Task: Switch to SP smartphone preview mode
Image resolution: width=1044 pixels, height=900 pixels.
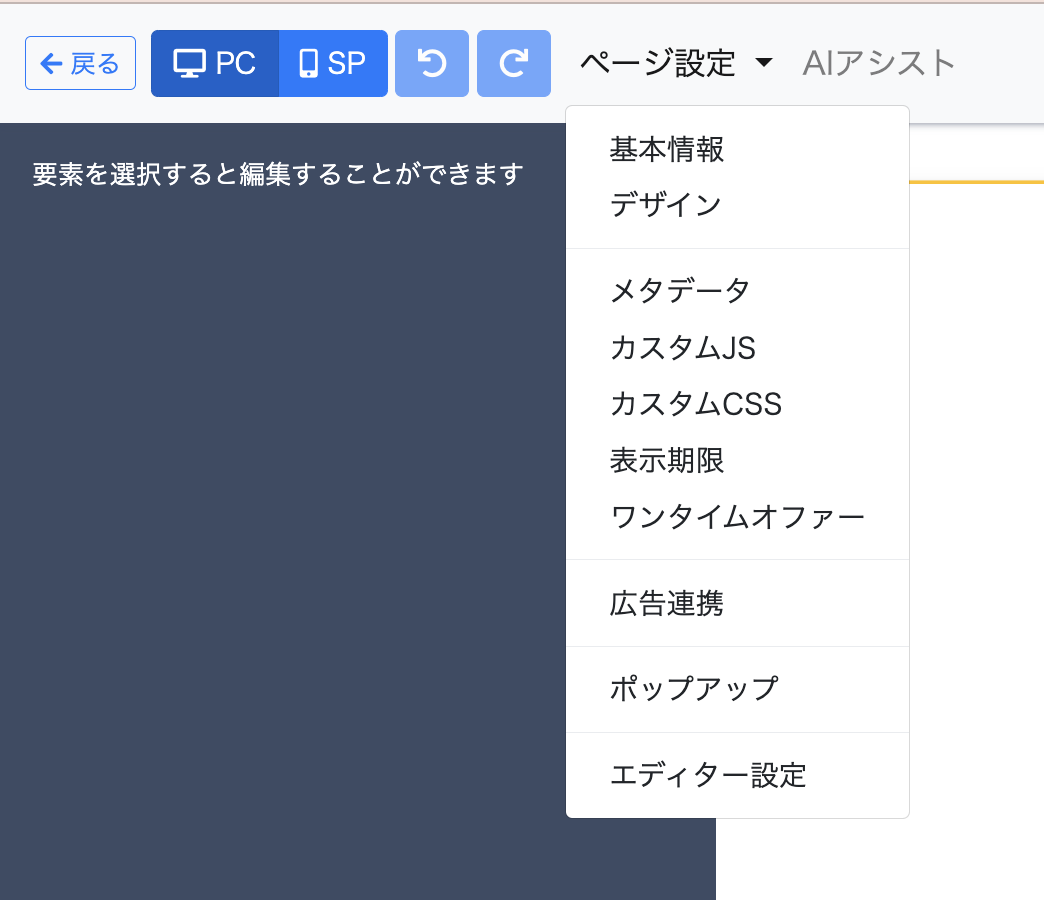Action: coord(333,64)
